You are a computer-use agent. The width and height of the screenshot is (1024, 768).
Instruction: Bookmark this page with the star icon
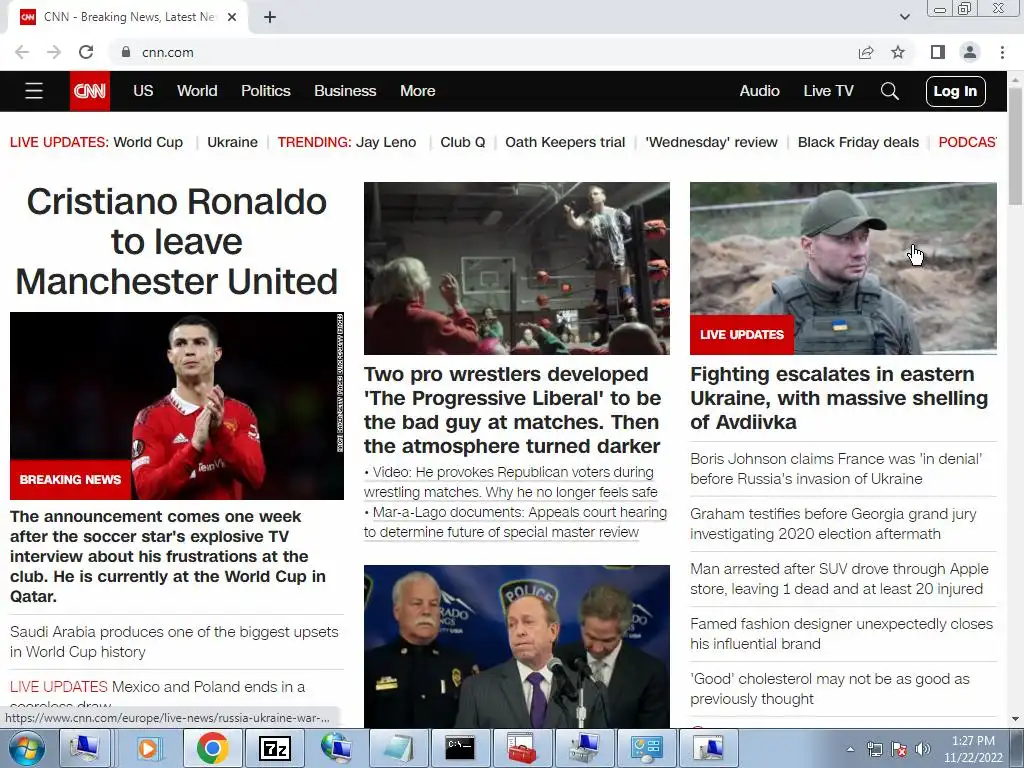(898, 52)
